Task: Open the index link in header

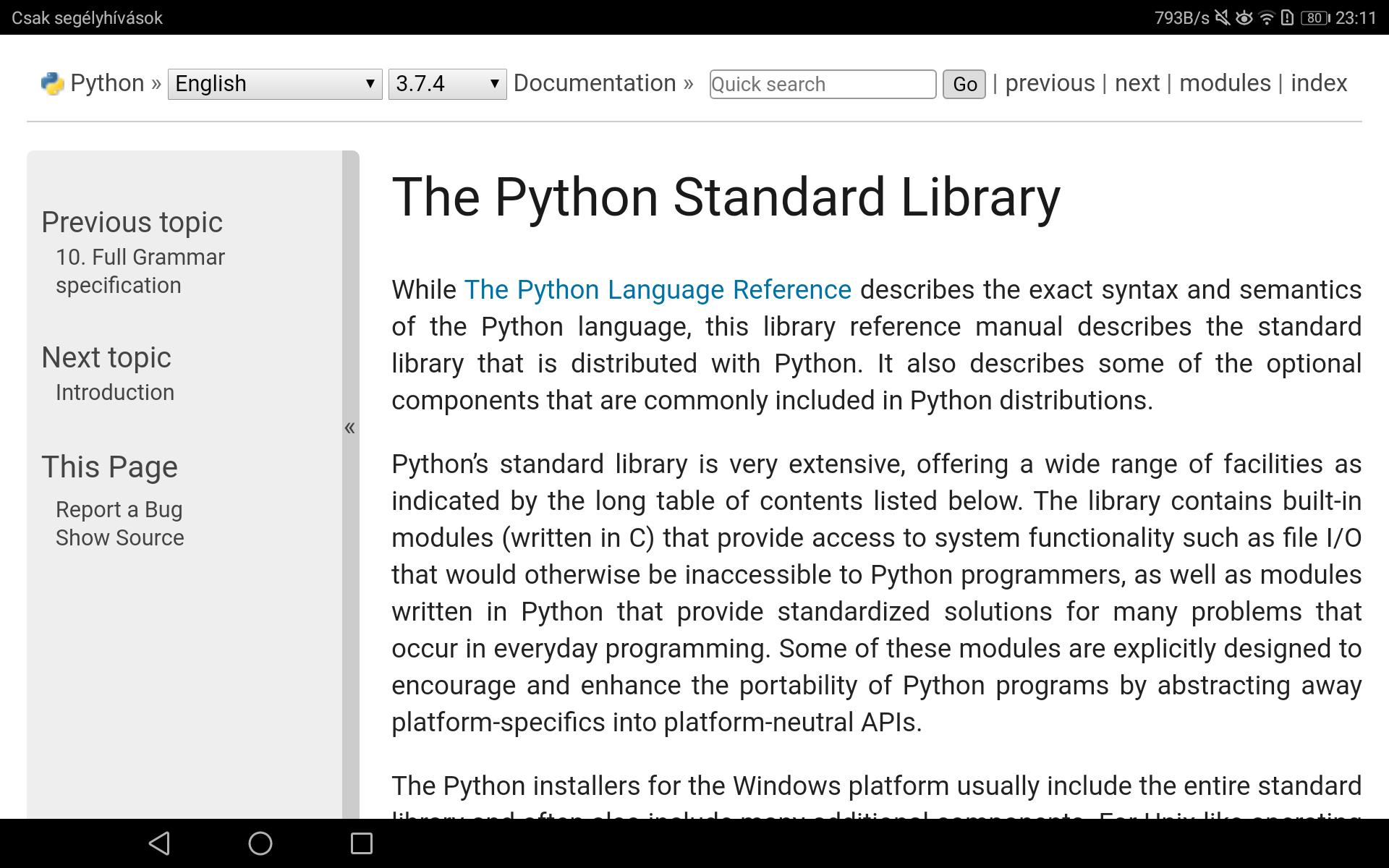Action: 1318,83
